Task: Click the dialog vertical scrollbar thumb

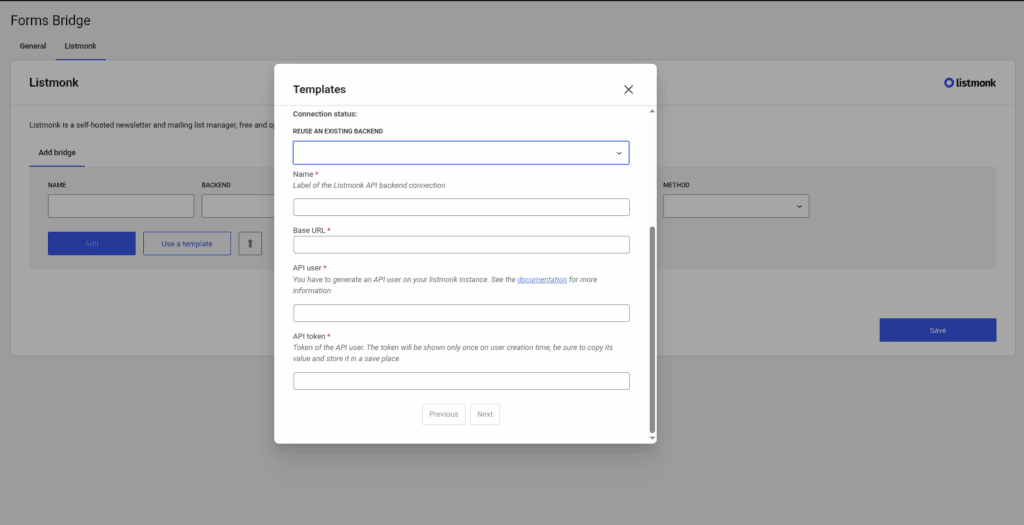Action: pyautogui.click(x=652, y=329)
